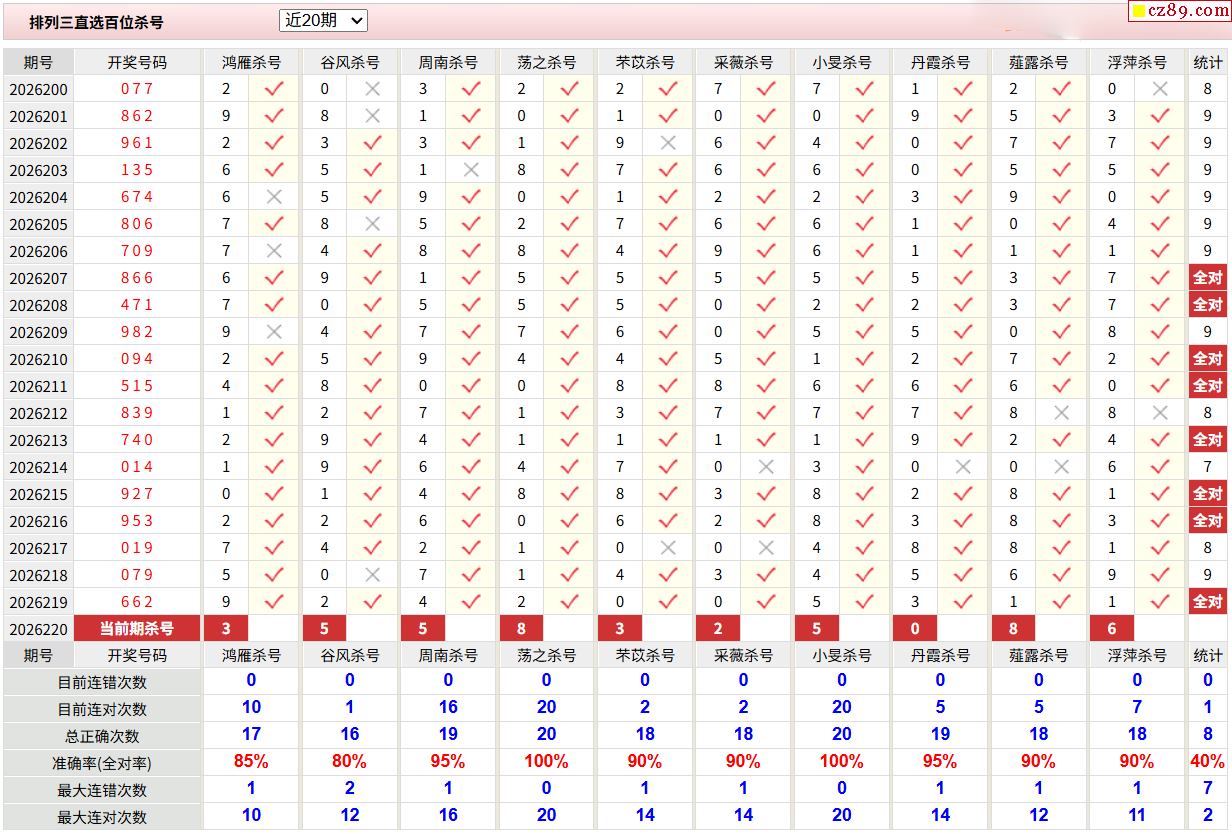Viewport: 1232px width, 834px height.
Task: Click the 全对 badge in row 2026219
Action: coord(1208,602)
